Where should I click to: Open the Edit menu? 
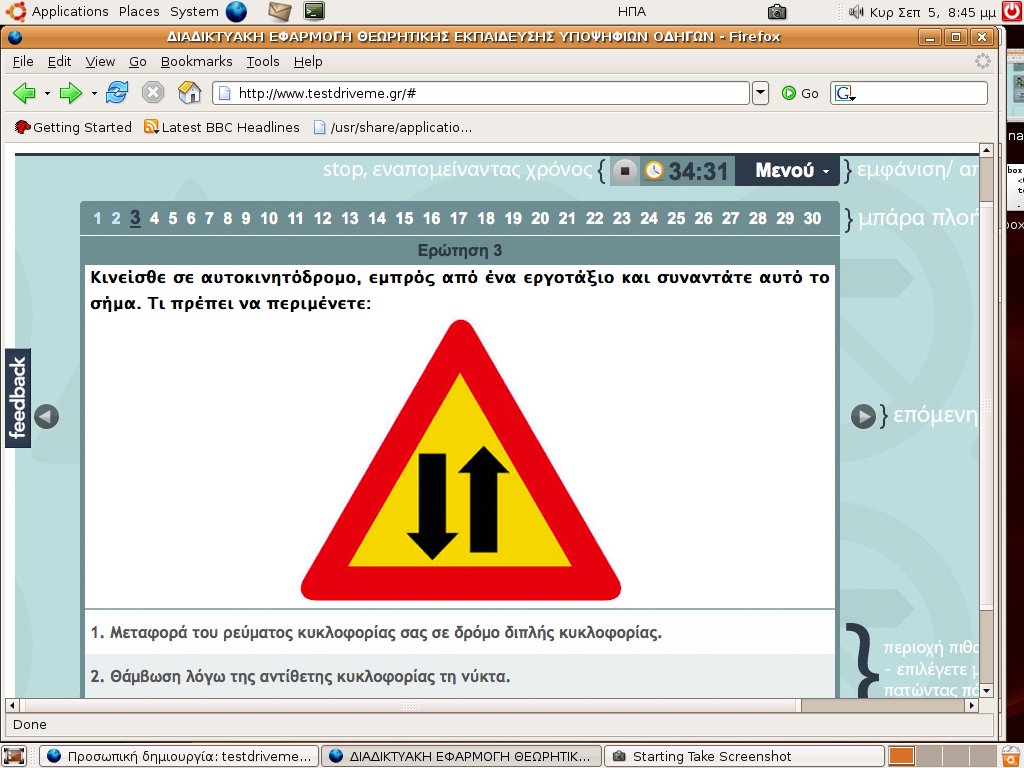pos(59,61)
